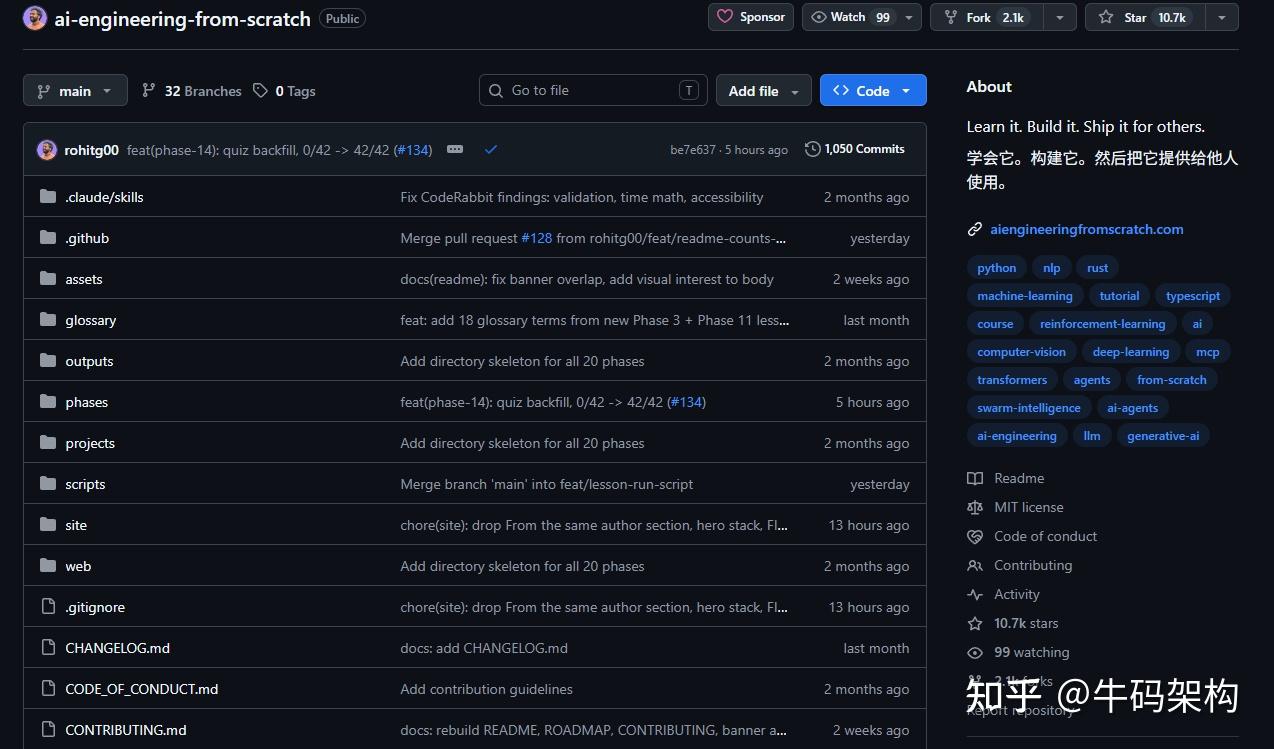Open the Readme link in About

1019,479
